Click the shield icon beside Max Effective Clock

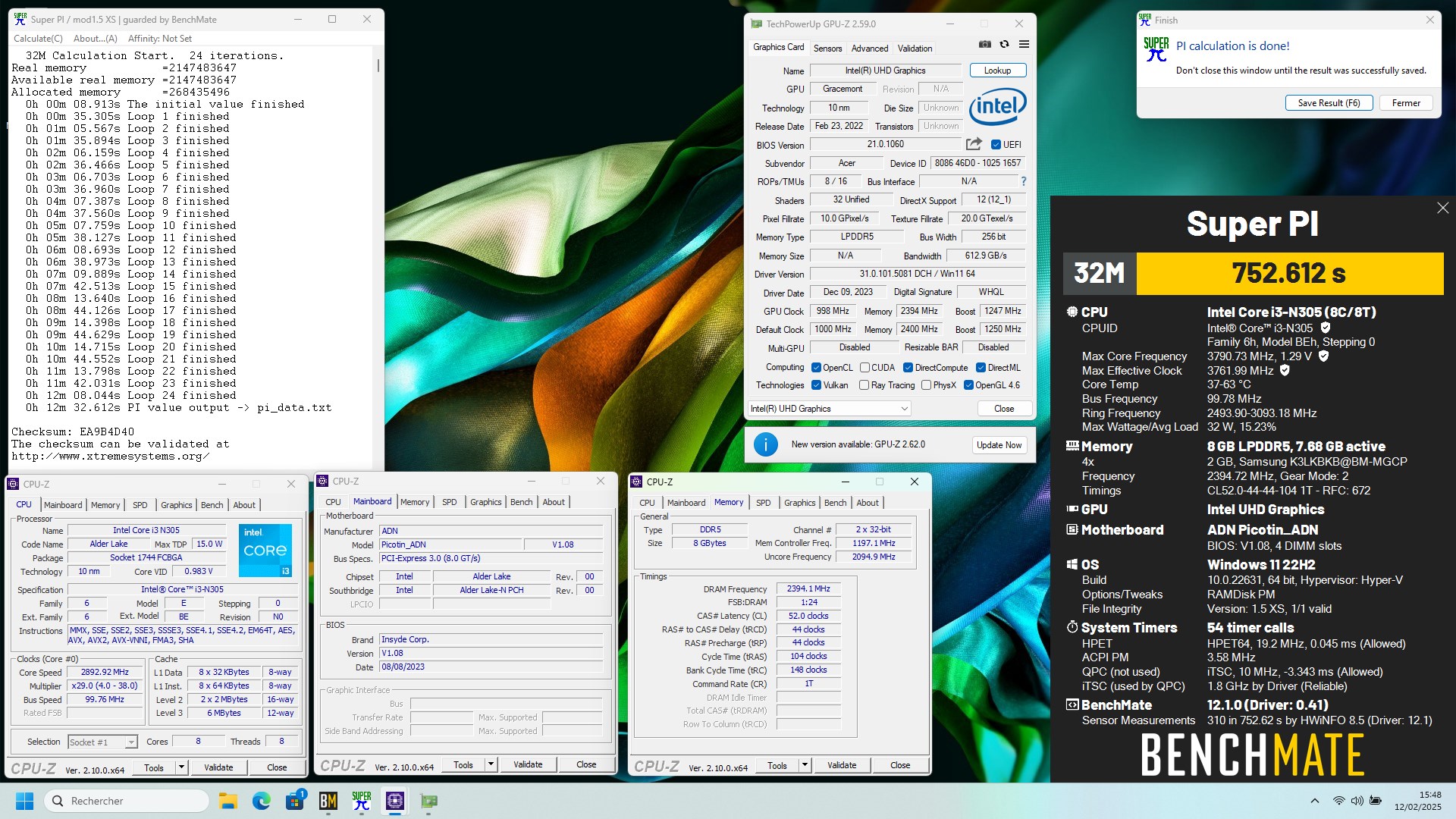coord(1285,370)
